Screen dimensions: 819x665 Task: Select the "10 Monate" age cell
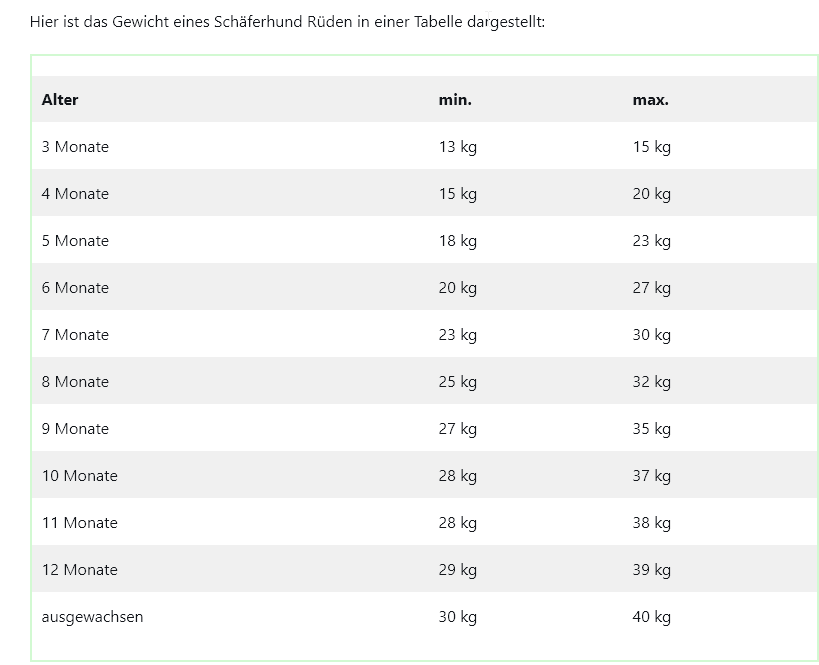pos(79,476)
